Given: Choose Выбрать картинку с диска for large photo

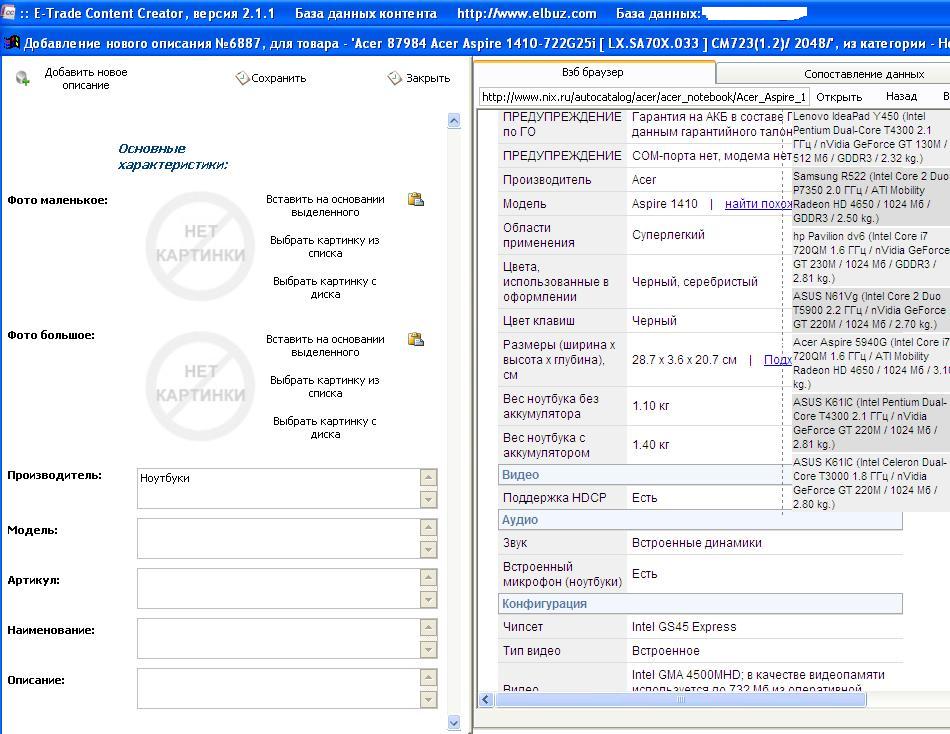Looking at the screenshot, I should pos(325,428).
